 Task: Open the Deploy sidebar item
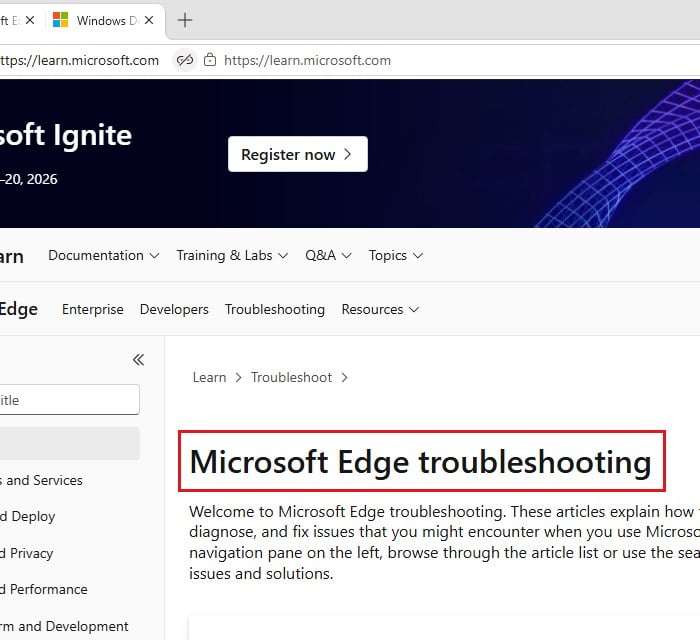pos(27,516)
